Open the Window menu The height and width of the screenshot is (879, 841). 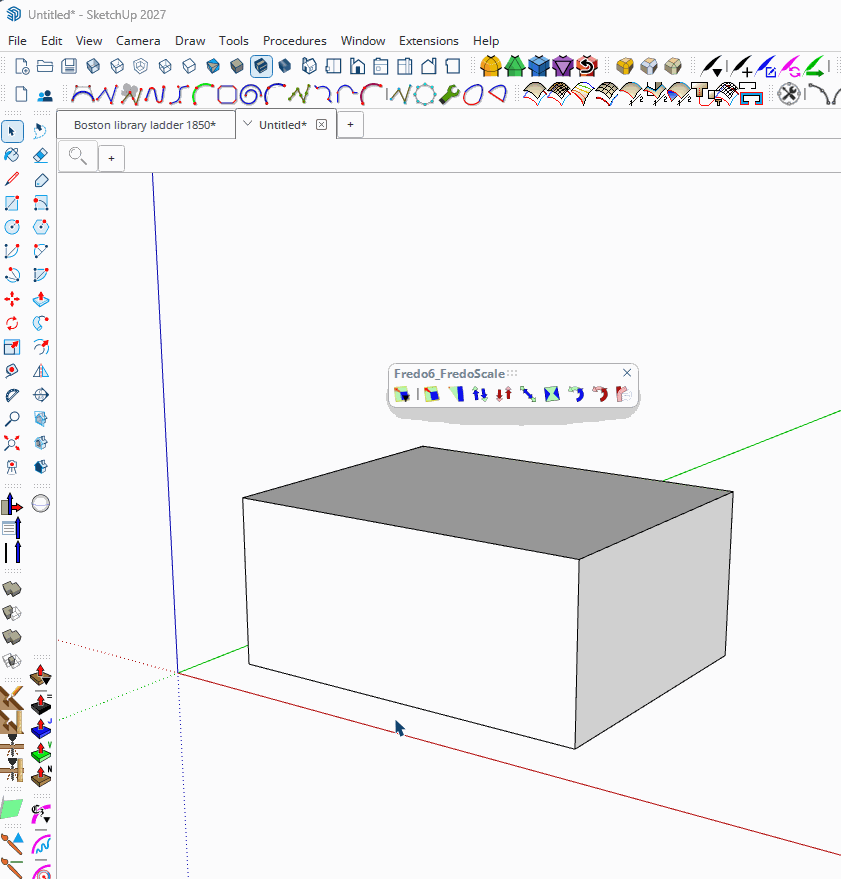click(x=363, y=41)
